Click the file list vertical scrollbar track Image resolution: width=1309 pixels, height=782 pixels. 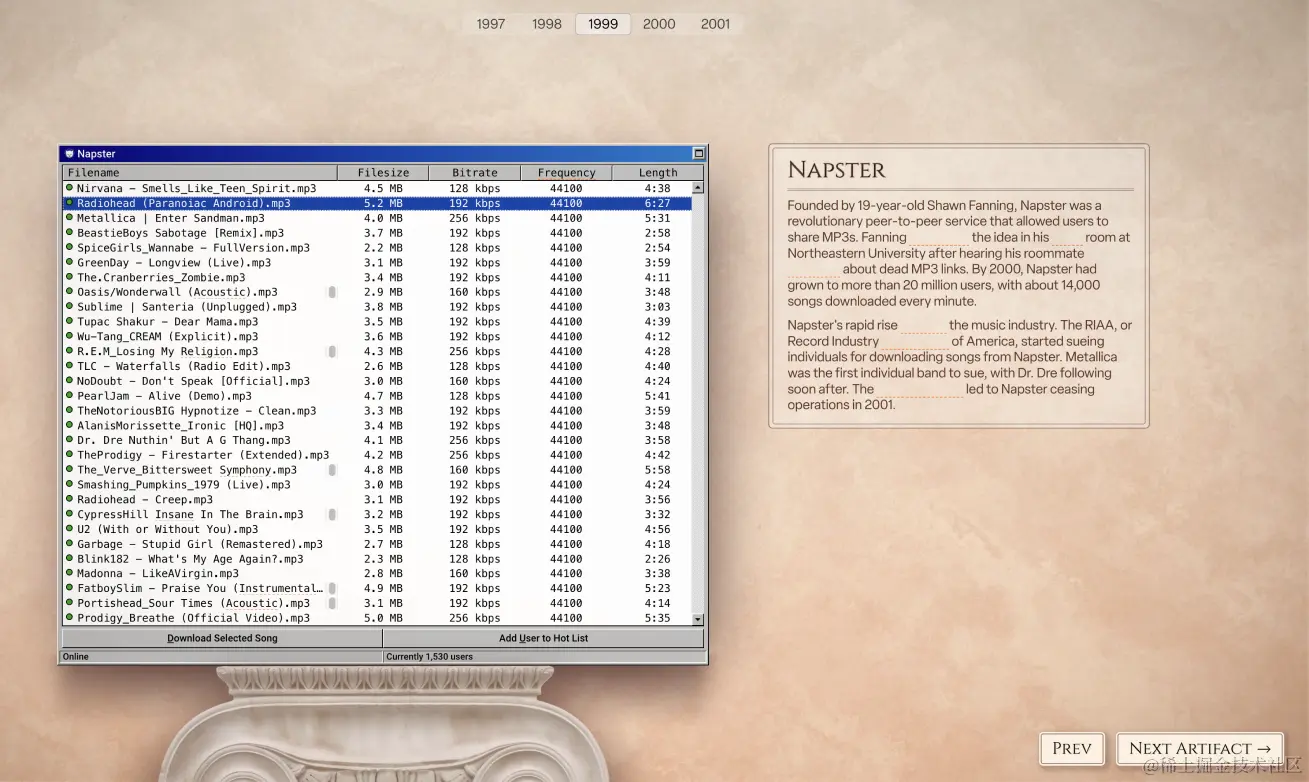[x=698, y=403]
